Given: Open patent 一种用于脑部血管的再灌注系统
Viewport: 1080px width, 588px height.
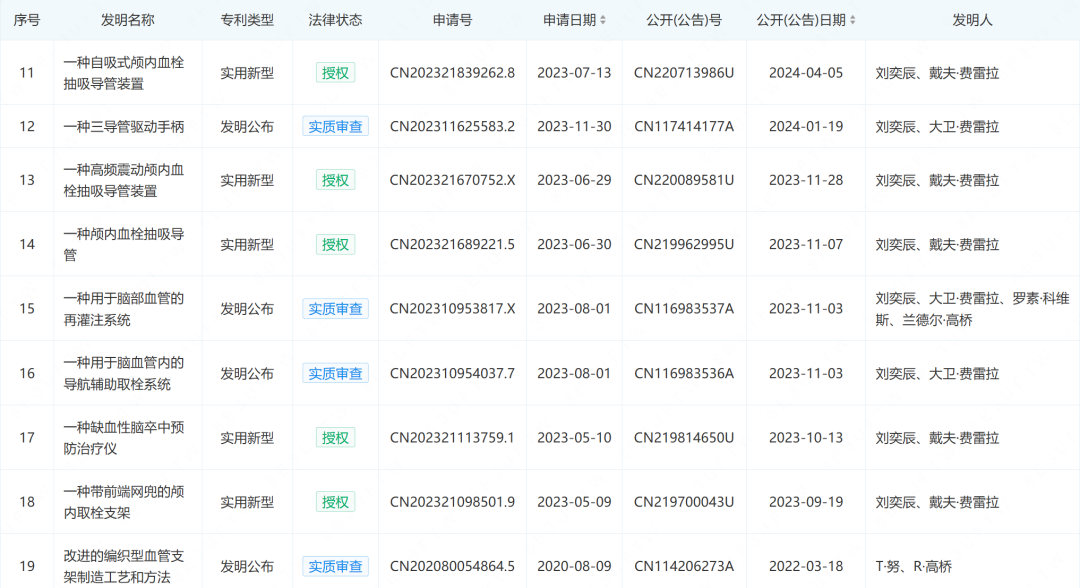Looking at the screenshot, I should click(x=124, y=309).
